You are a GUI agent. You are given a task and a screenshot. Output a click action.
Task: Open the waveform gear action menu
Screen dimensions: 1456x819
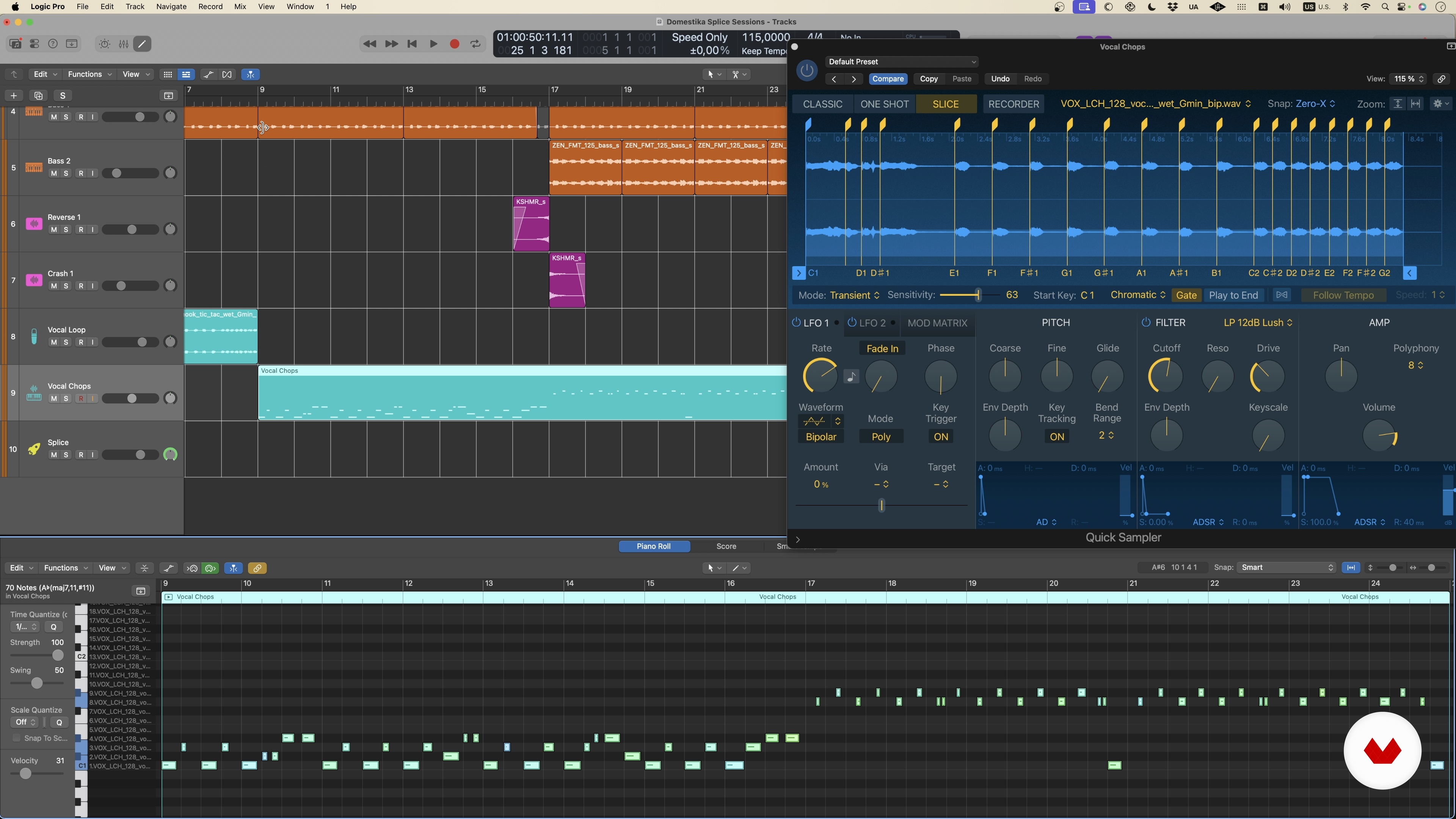tap(1441, 104)
